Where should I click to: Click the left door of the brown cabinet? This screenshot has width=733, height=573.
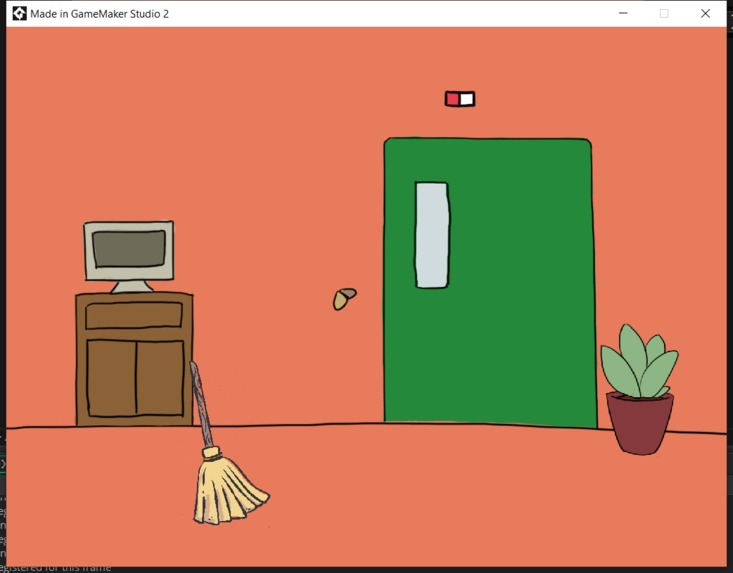[111, 378]
